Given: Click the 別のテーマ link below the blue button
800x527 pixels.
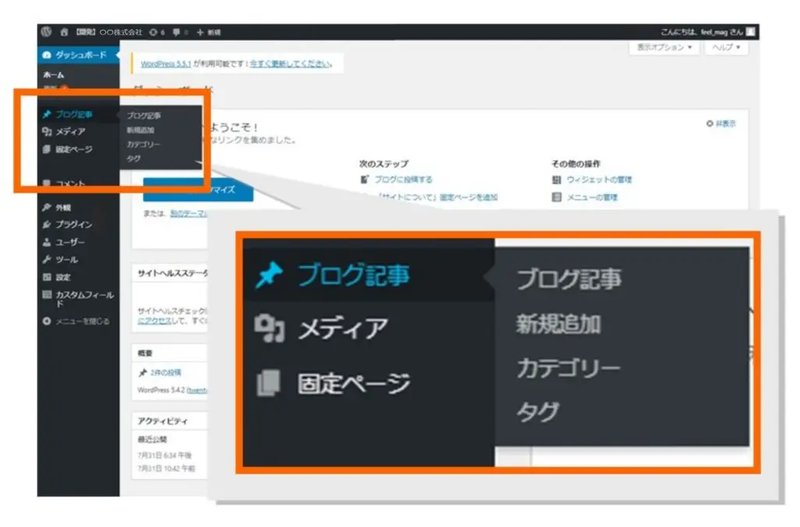Looking at the screenshot, I should (x=189, y=213).
